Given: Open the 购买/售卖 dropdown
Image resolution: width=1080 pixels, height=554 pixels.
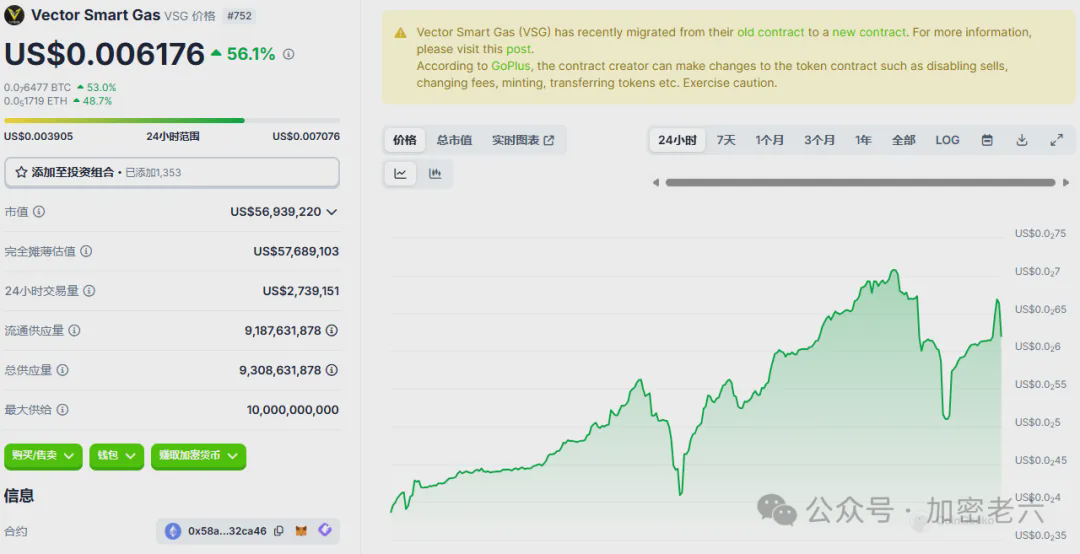Looking at the screenshot, I should pyautogui.click(x=43, y=456).
